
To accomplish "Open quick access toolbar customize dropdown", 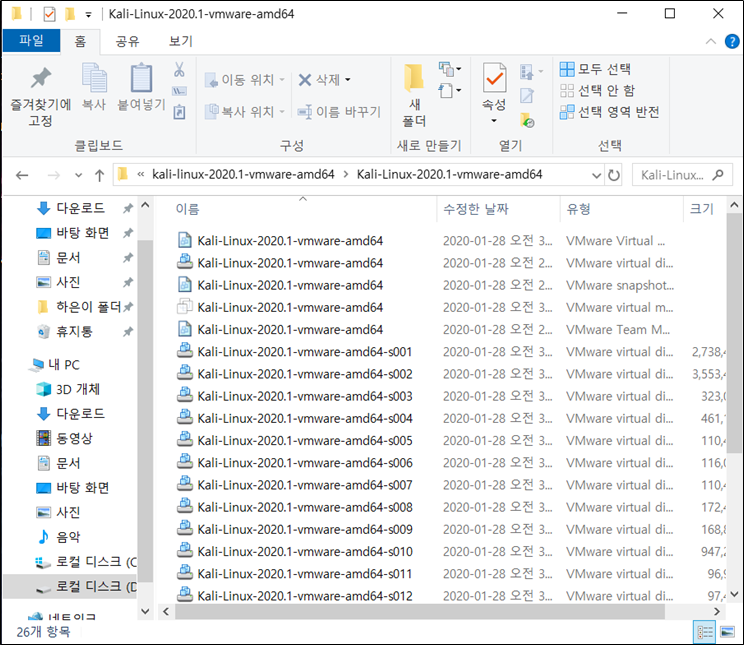I will click(88, 15).
